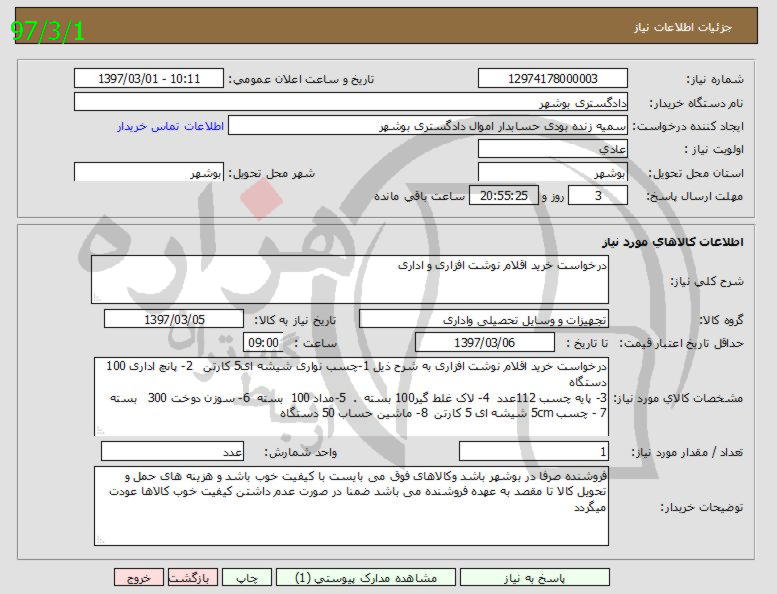
Task: Open مشاهده مدارک پیوستی (1) button
Action: (366, 578)
